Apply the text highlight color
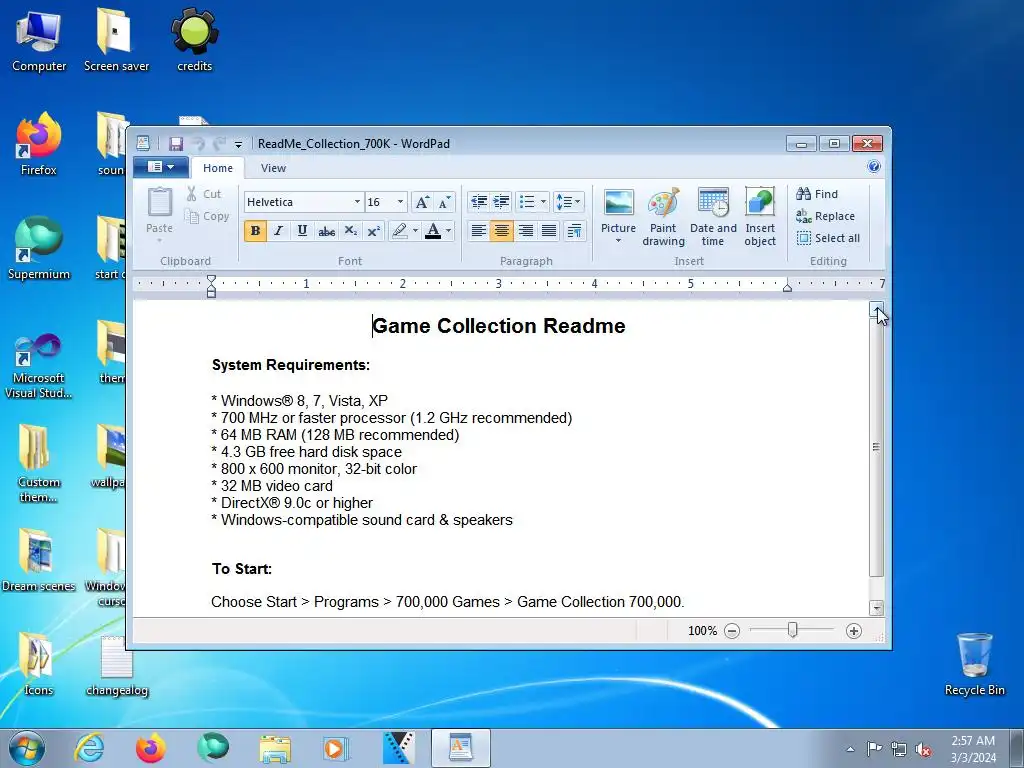Image resolution: width=1024 pixels, height=768 pixels. click(399, 231)
